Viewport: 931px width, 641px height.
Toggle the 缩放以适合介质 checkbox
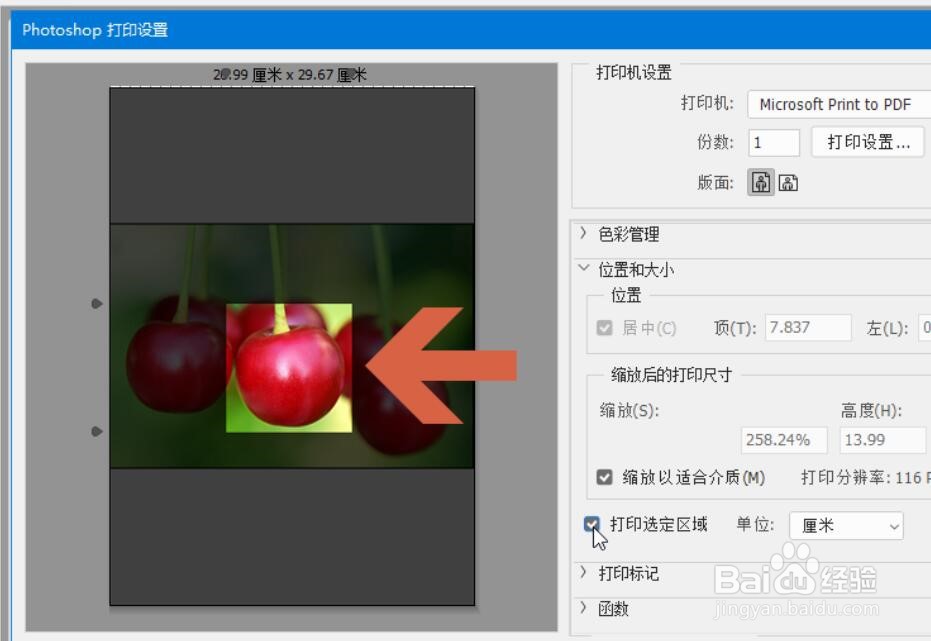point(604,477)
